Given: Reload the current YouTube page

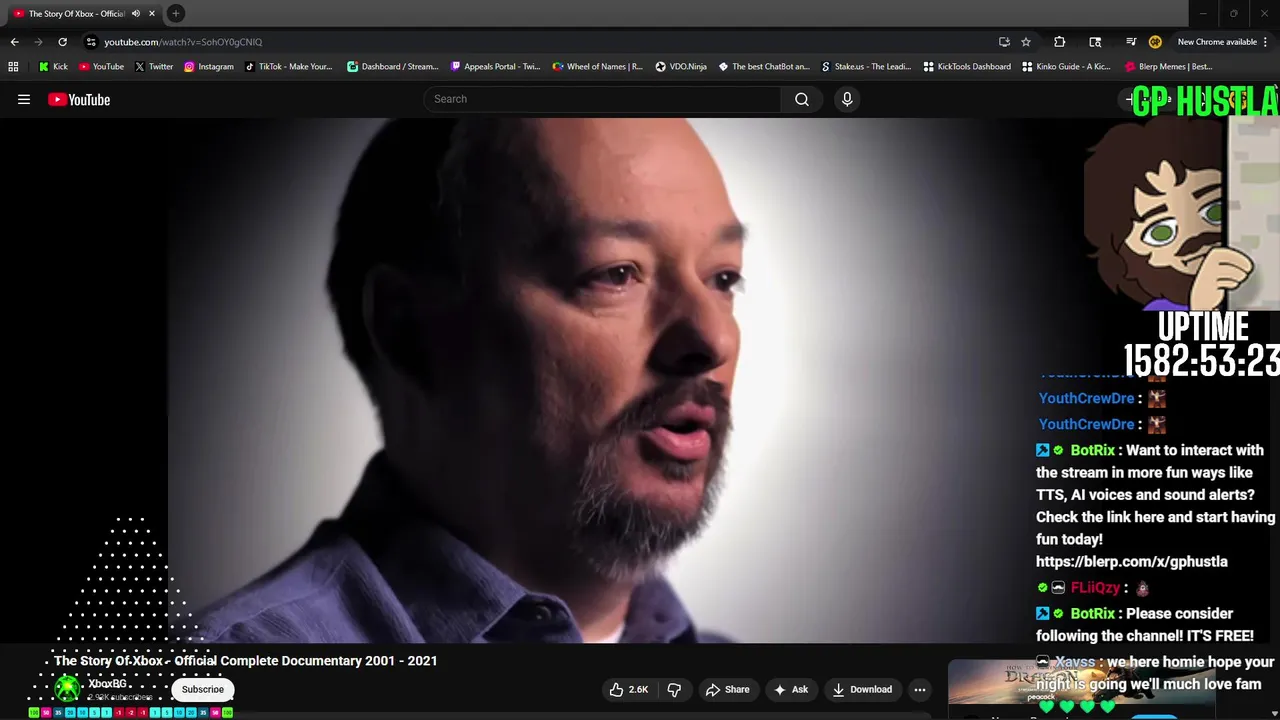Looking at the screenshot, I should pyautogui.click(x=62, y=42).
